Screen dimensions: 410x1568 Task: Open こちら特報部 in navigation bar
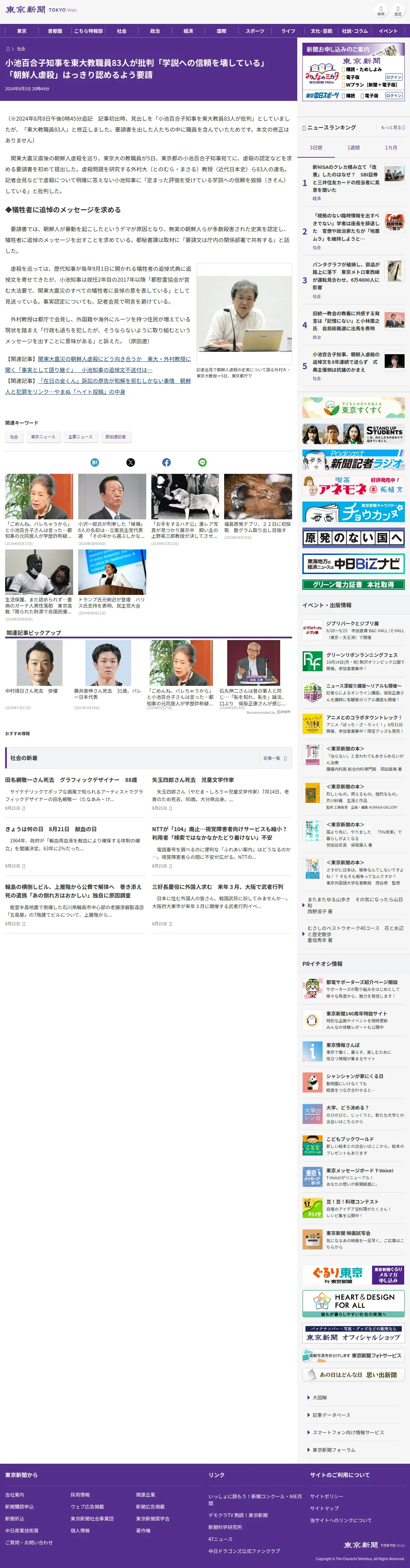88,31
